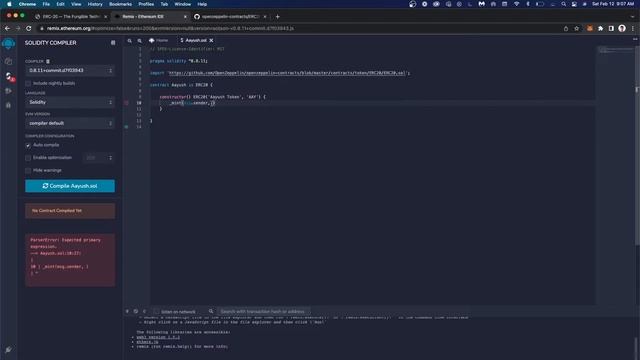Open the Deploy & Run Transactions sidebar icon

(x=8, y=91)
